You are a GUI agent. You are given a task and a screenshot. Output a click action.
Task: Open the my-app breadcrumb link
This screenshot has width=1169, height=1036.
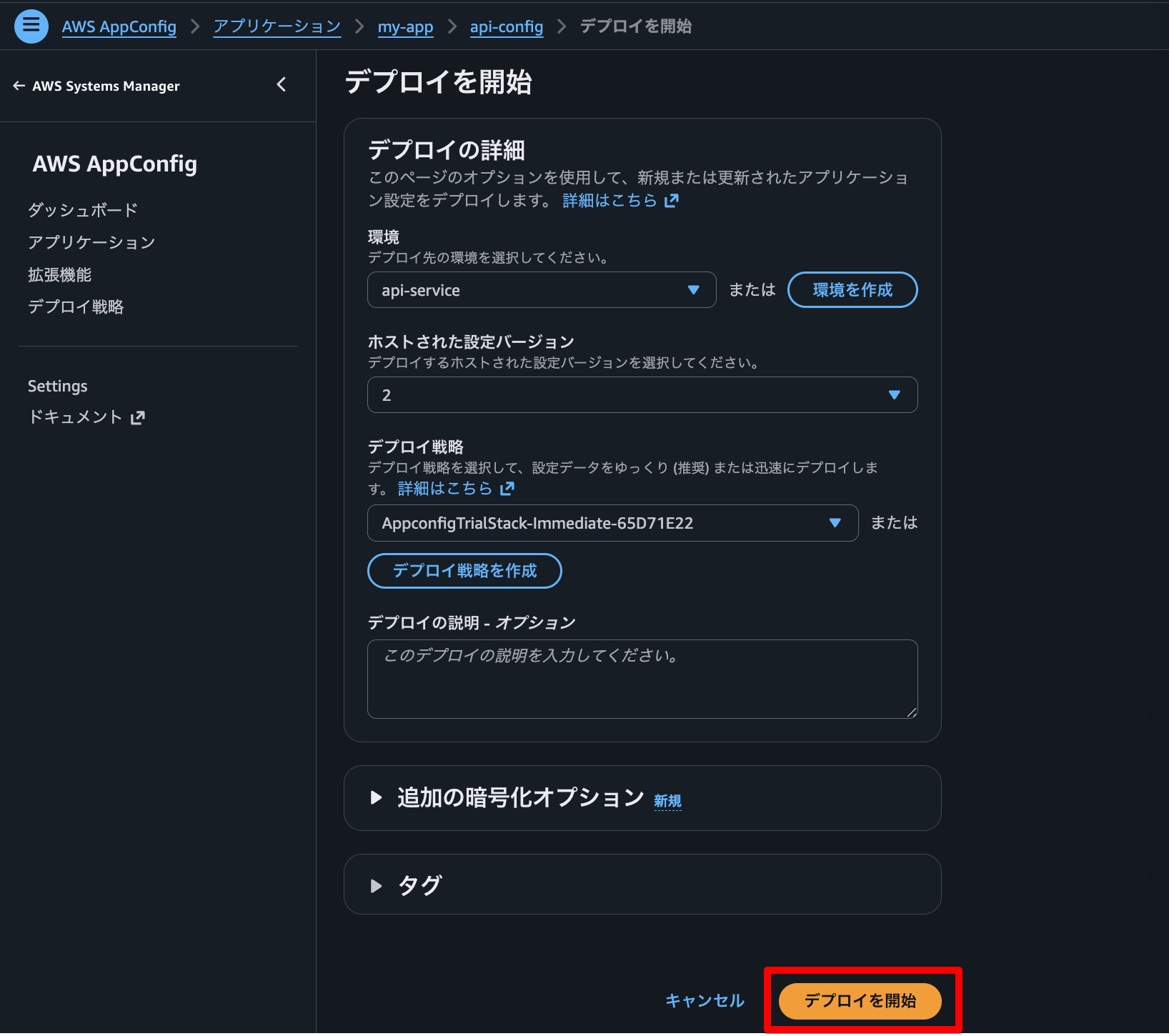(x=405, y=26)
